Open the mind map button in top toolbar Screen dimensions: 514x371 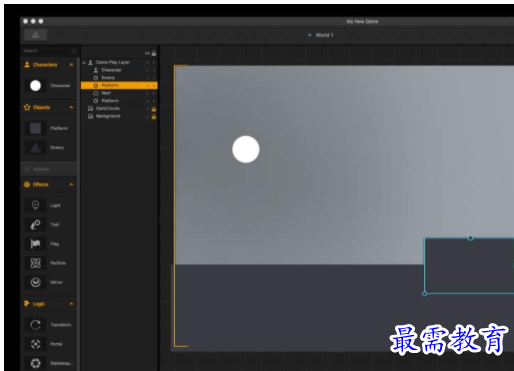coord(36,35)
